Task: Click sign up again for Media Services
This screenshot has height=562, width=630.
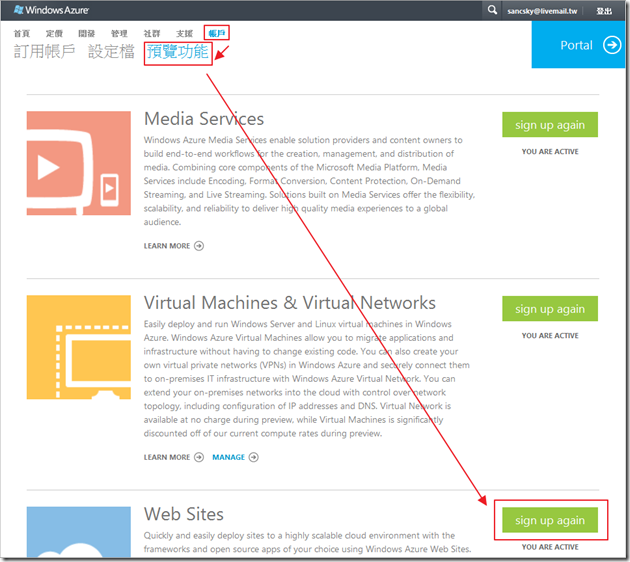Action: click(x=550, y=125)
